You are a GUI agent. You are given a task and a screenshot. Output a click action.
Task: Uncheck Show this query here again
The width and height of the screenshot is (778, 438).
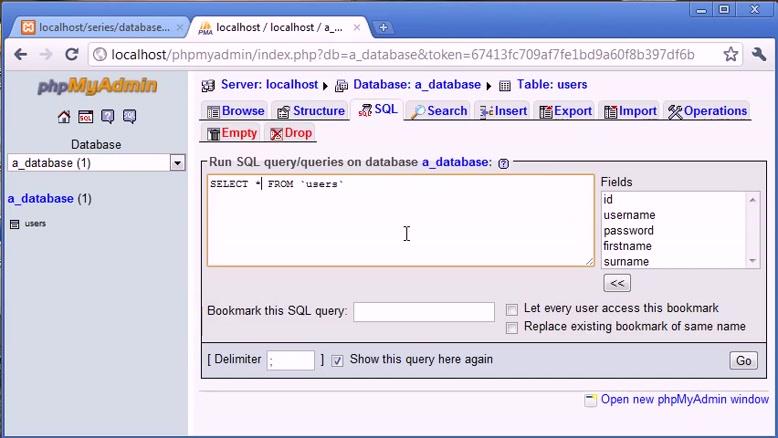pos(337,361)
